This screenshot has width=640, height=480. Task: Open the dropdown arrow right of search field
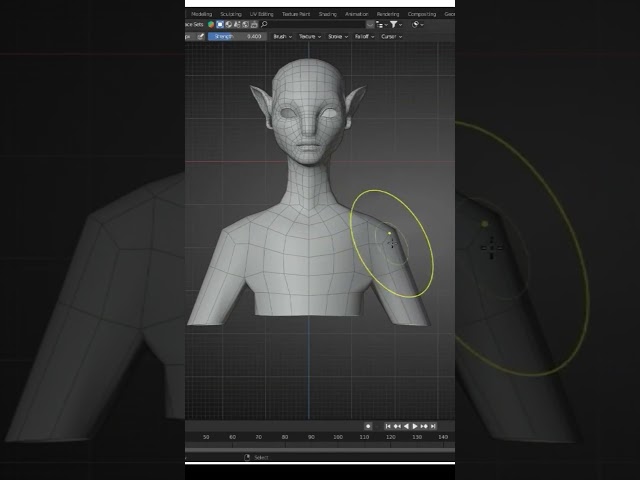click(370, 25)
